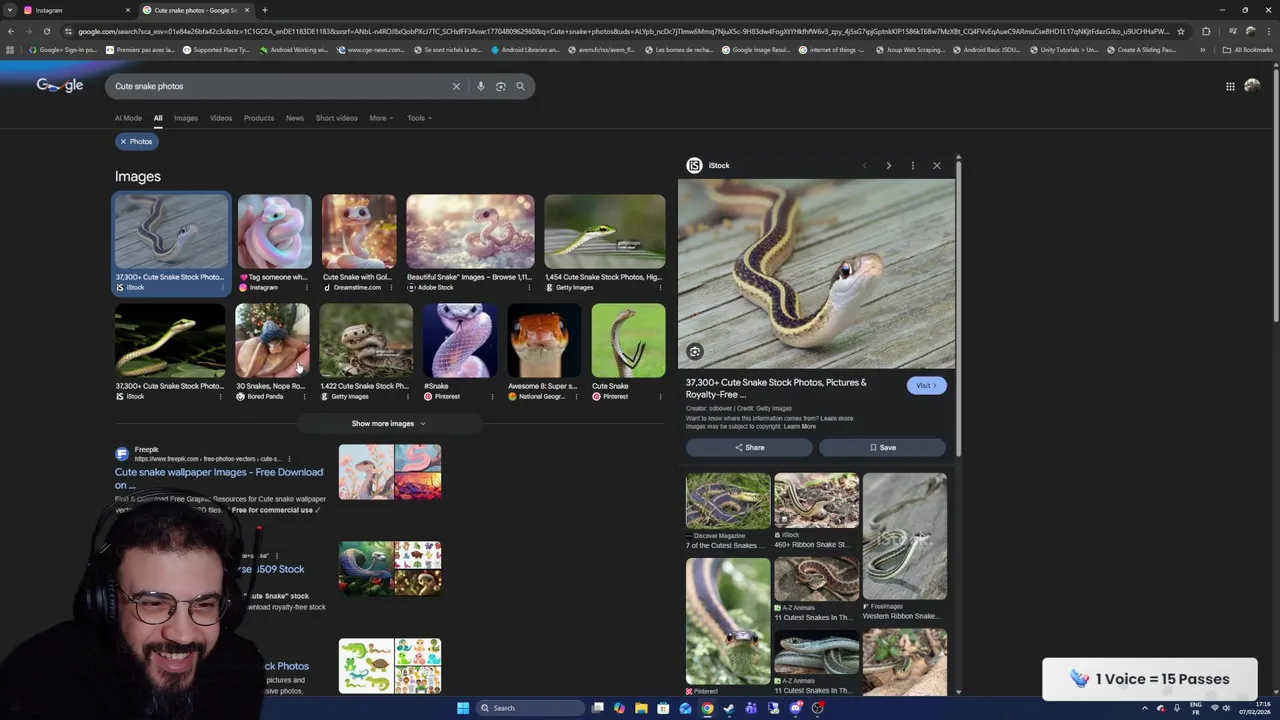Open the Western Ribbon Snake related image
Image resolution: width=1280 pixels, height=720 pixels.
pyautogui.click(x=904, y=537)
